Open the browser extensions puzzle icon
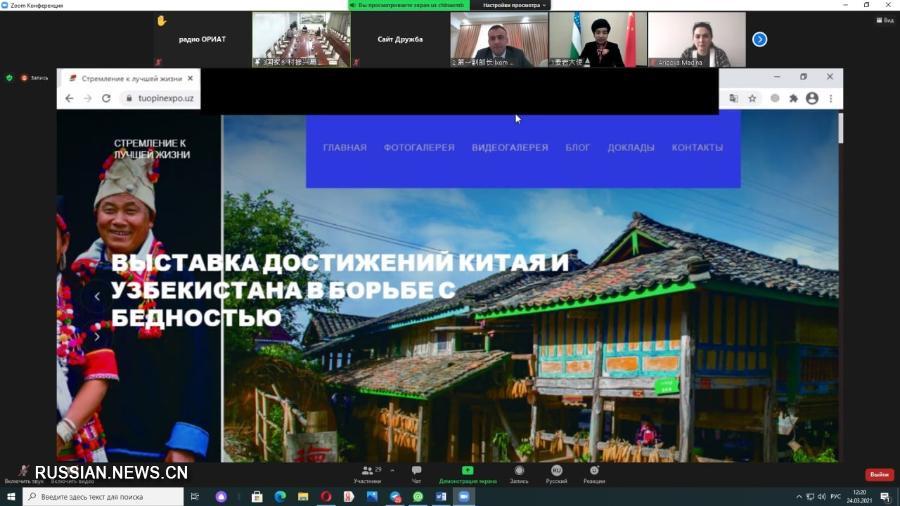 [x=793, y=99]
